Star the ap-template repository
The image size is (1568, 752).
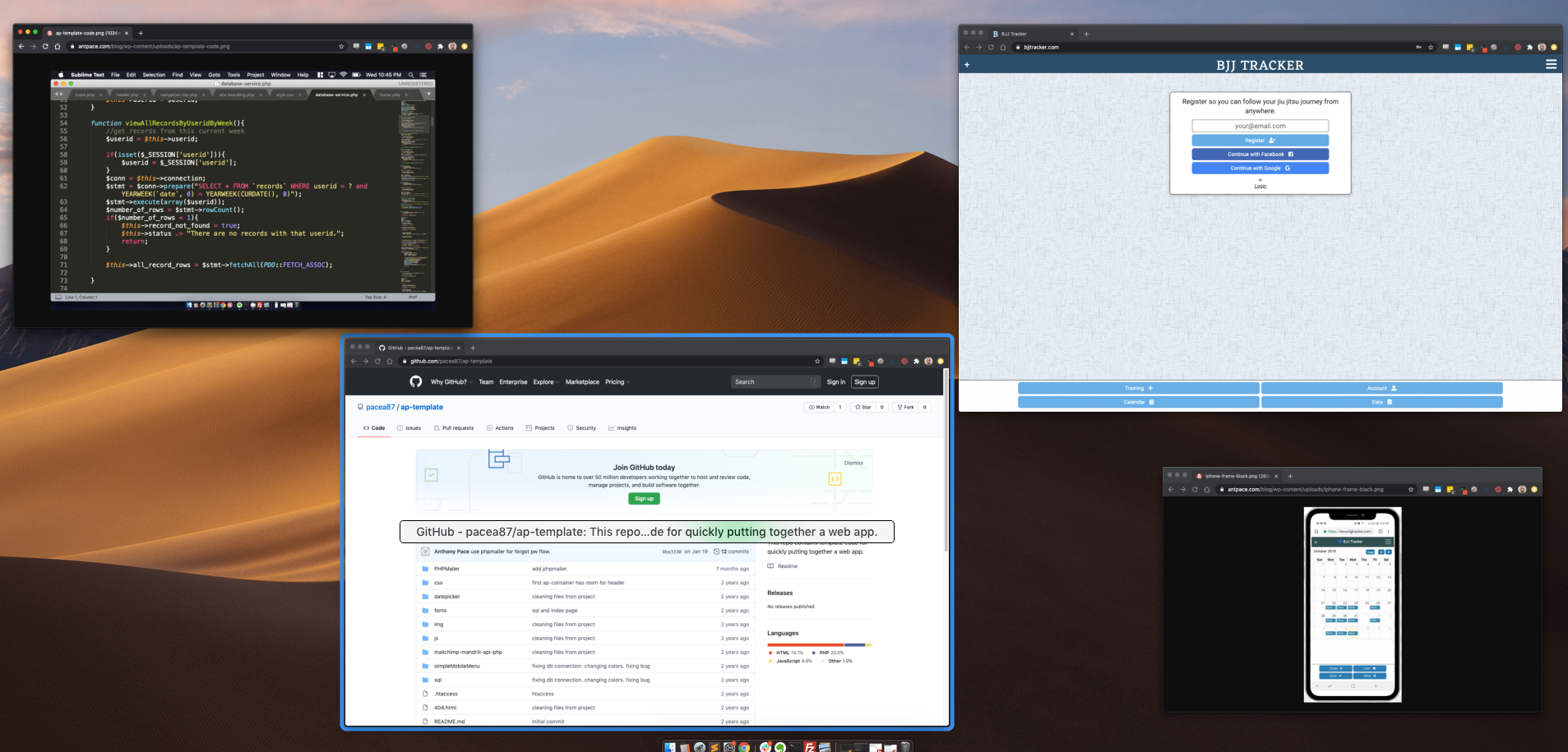pyautogui.click(x=863, y=407)
